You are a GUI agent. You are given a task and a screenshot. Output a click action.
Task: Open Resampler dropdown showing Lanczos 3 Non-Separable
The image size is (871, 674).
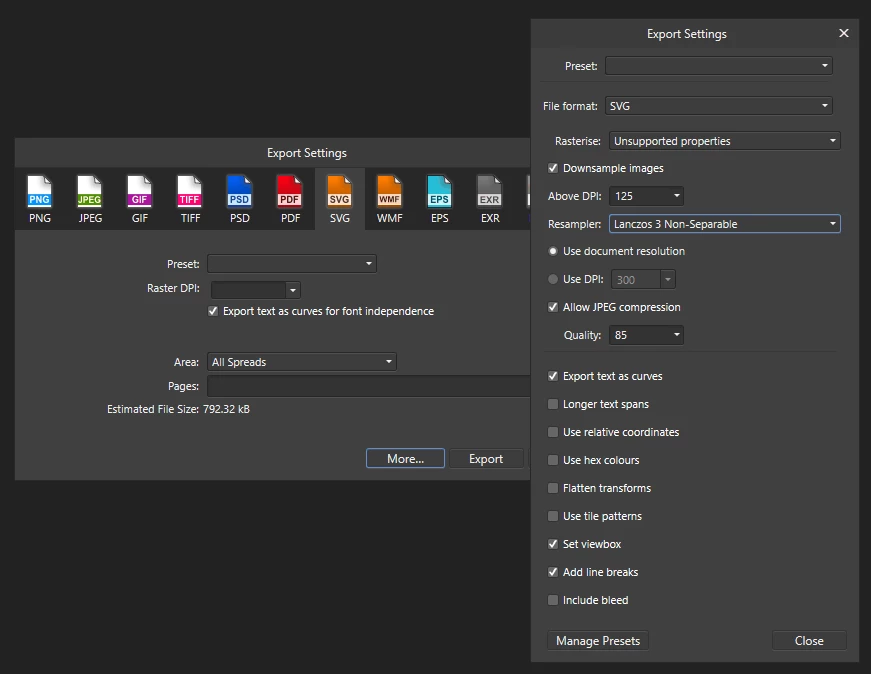tap(724, 224)
